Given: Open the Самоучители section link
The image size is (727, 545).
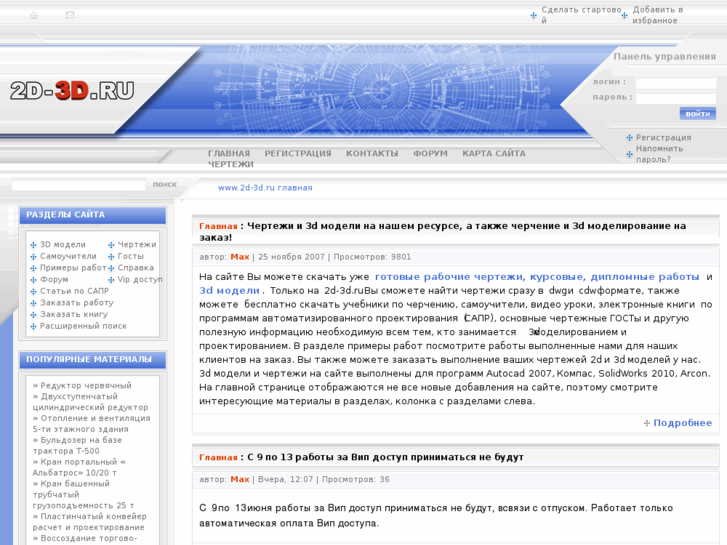Looking at the screenshot, I should tap(68, 256).
